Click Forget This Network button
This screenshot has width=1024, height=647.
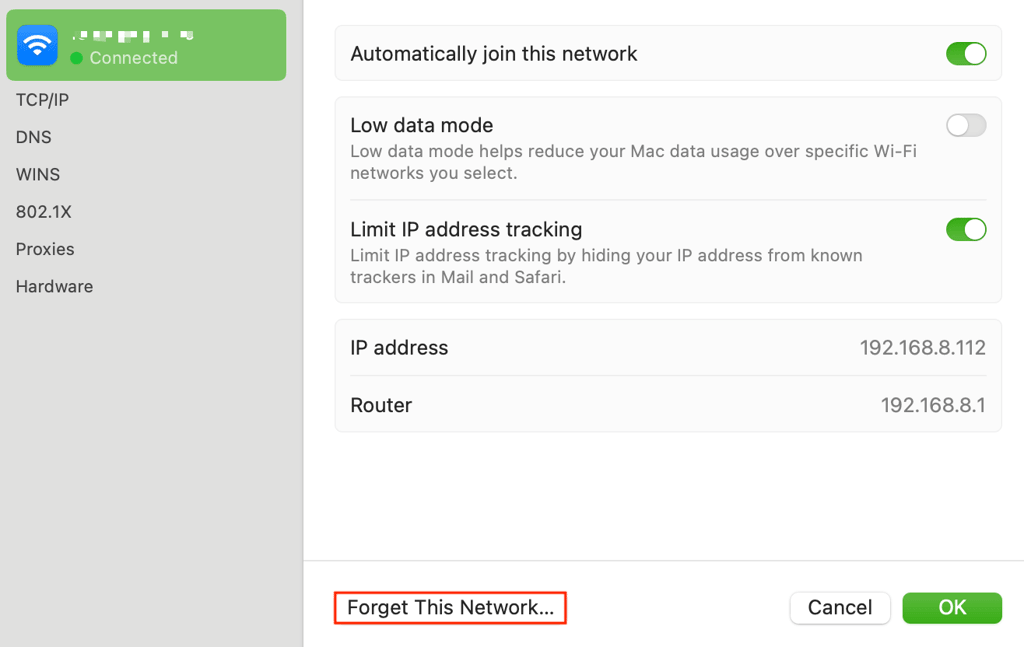pos(450,608)
